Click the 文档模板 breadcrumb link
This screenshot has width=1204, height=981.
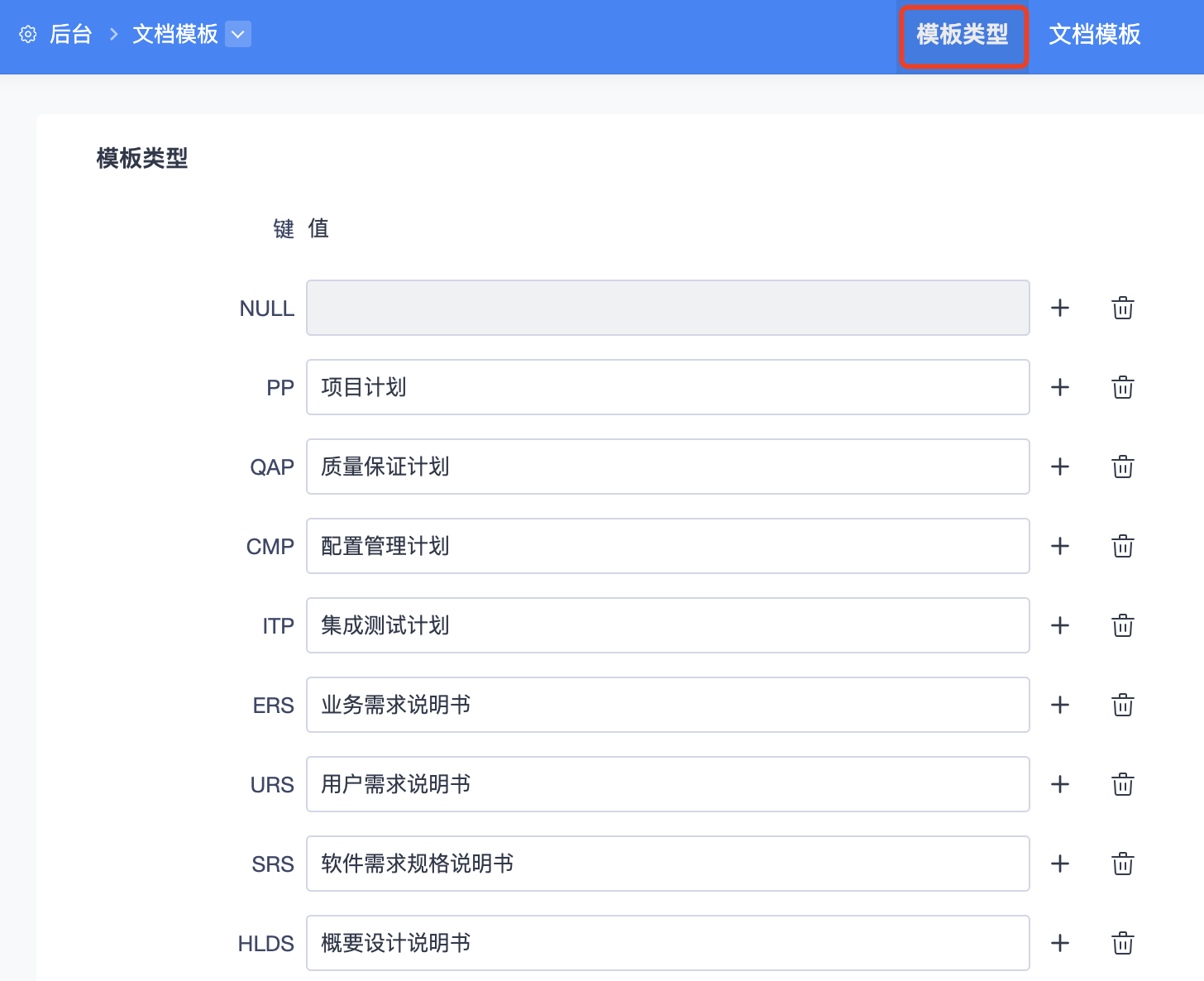click(x=175, y=35)
